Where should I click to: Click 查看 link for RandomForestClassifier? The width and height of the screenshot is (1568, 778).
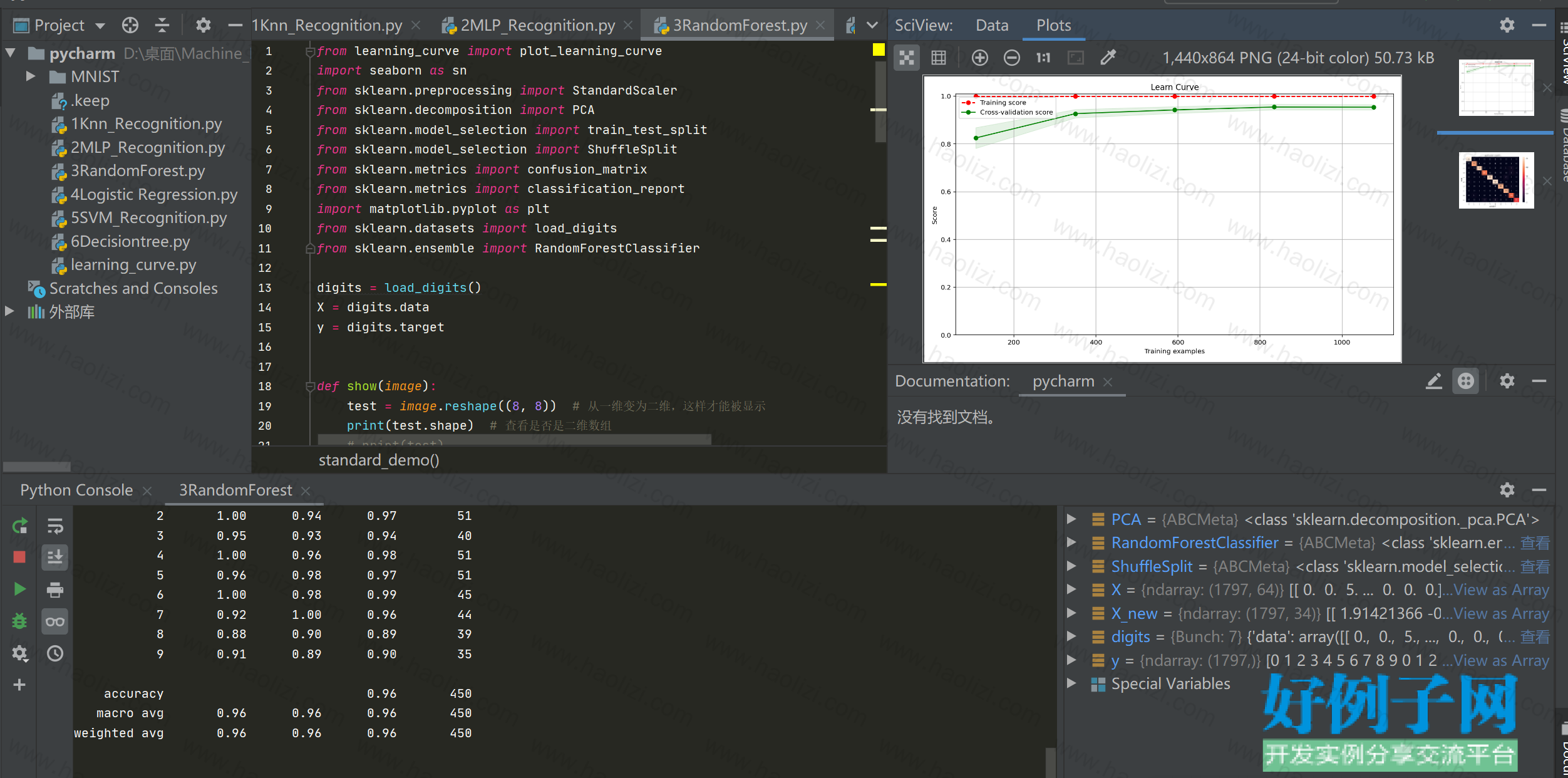(1535, 542)
